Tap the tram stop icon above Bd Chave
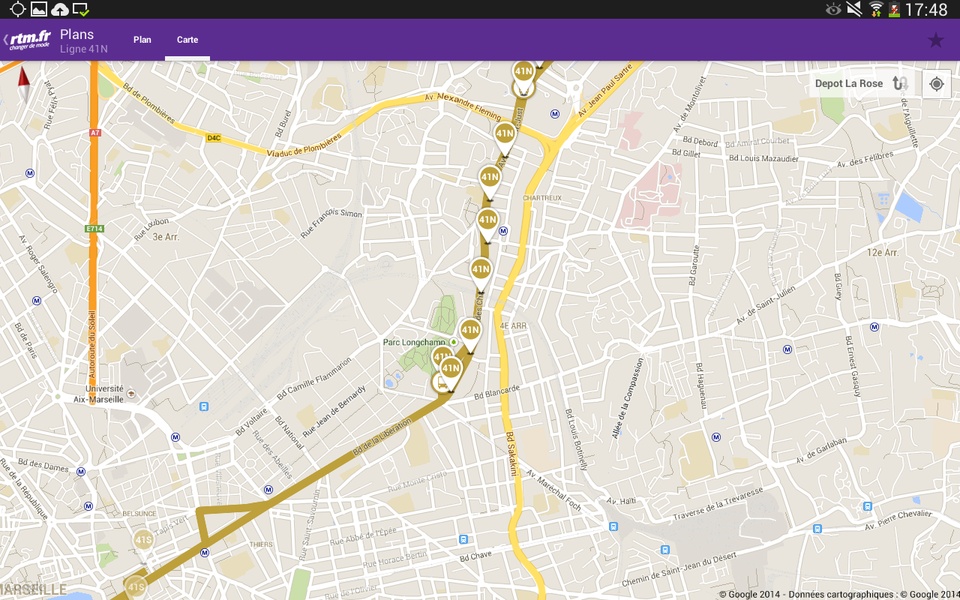 point(463,539)
